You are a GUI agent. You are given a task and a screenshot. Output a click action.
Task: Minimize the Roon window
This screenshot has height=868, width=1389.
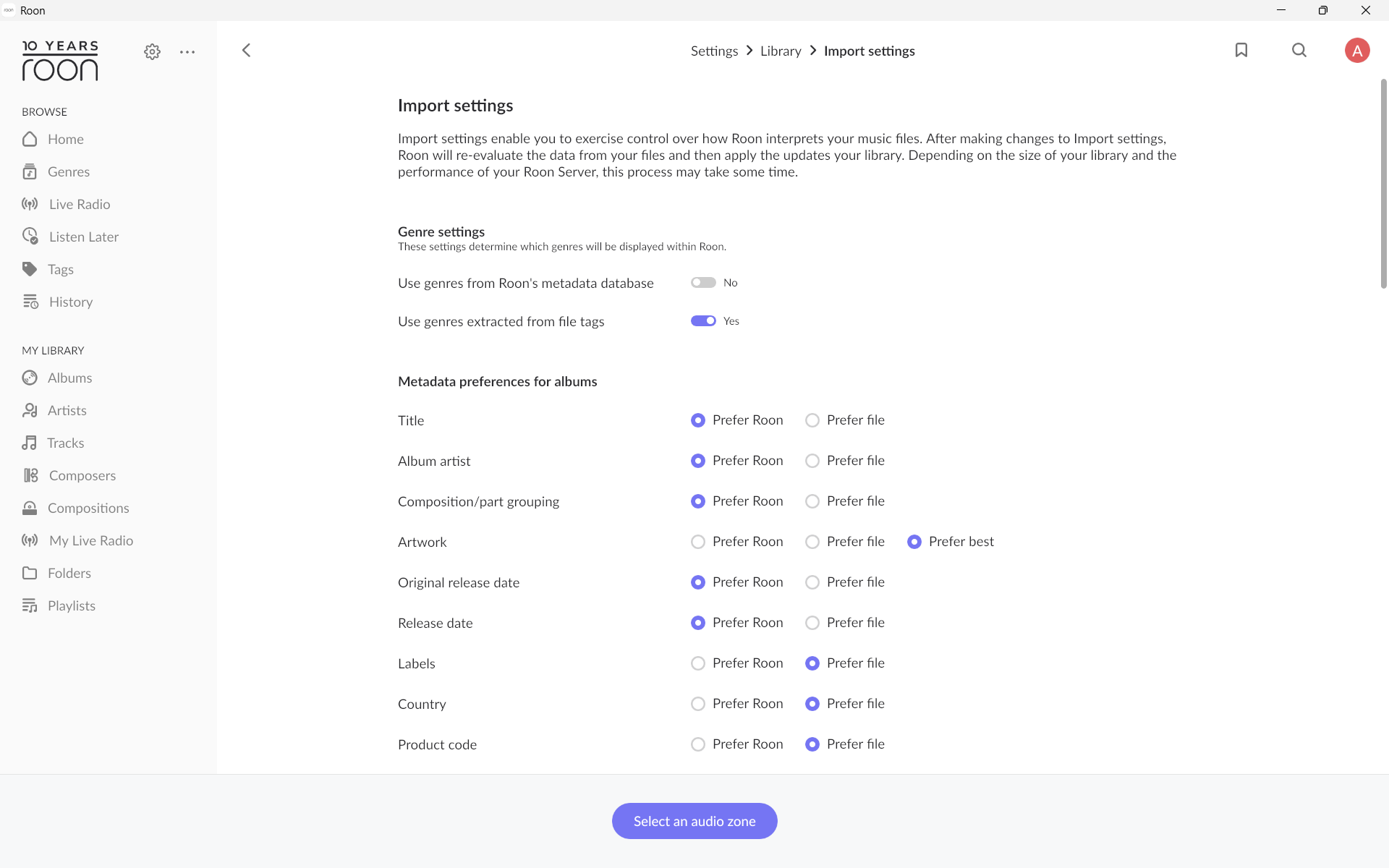pos(1280,10)
